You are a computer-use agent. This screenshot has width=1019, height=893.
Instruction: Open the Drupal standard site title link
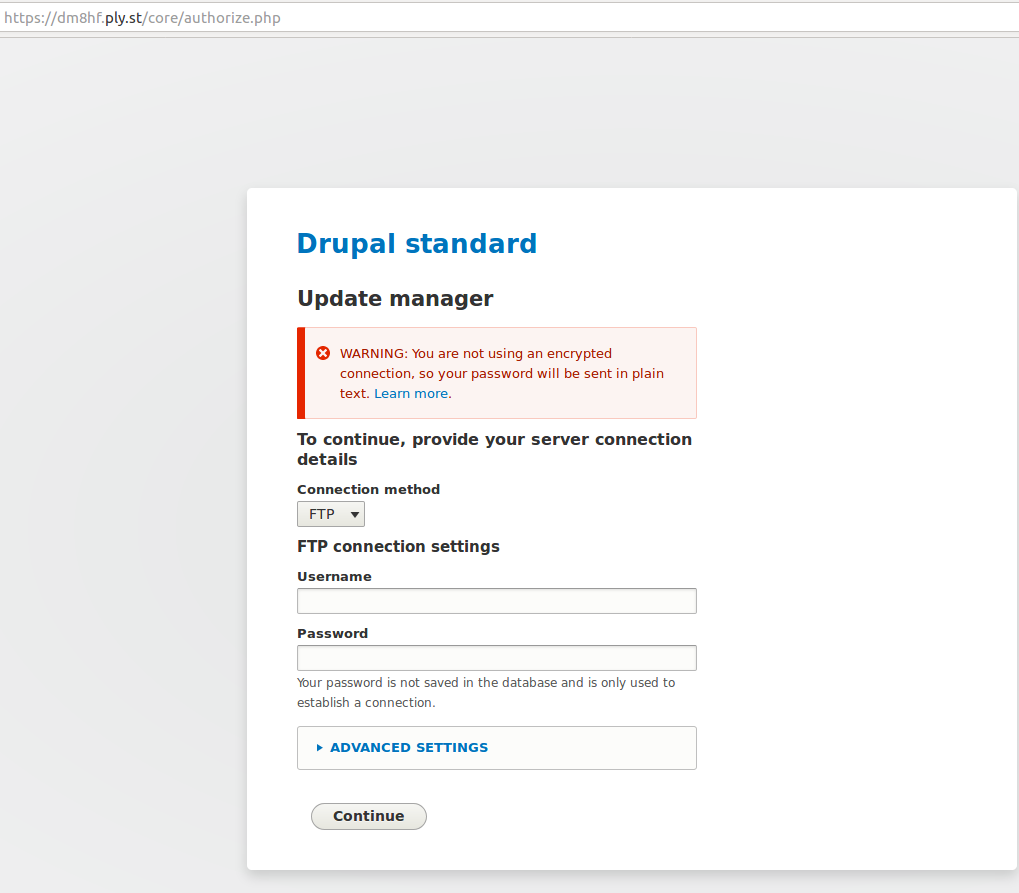[x=417, y=244]
